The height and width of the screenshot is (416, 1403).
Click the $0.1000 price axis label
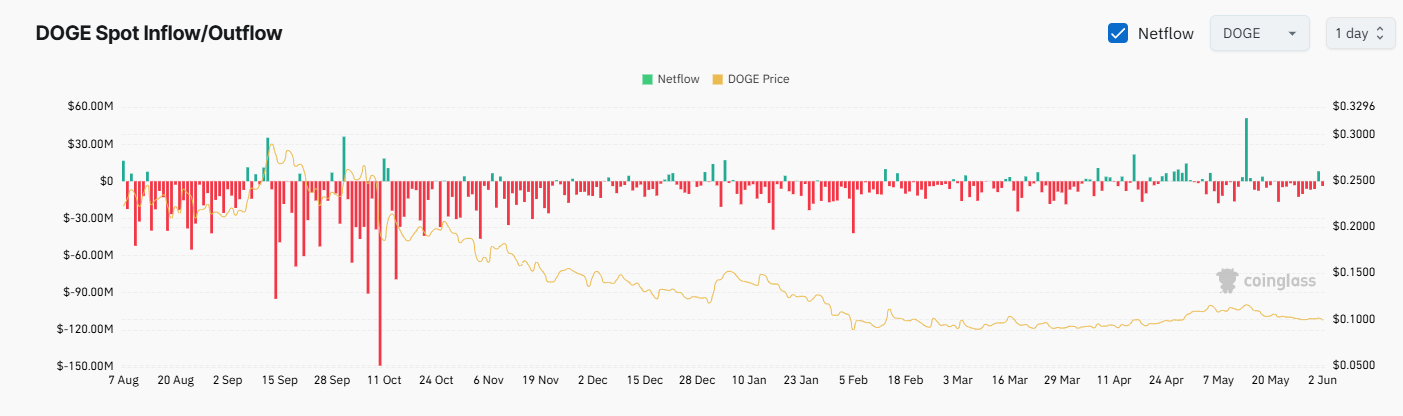coord(1354,319)
